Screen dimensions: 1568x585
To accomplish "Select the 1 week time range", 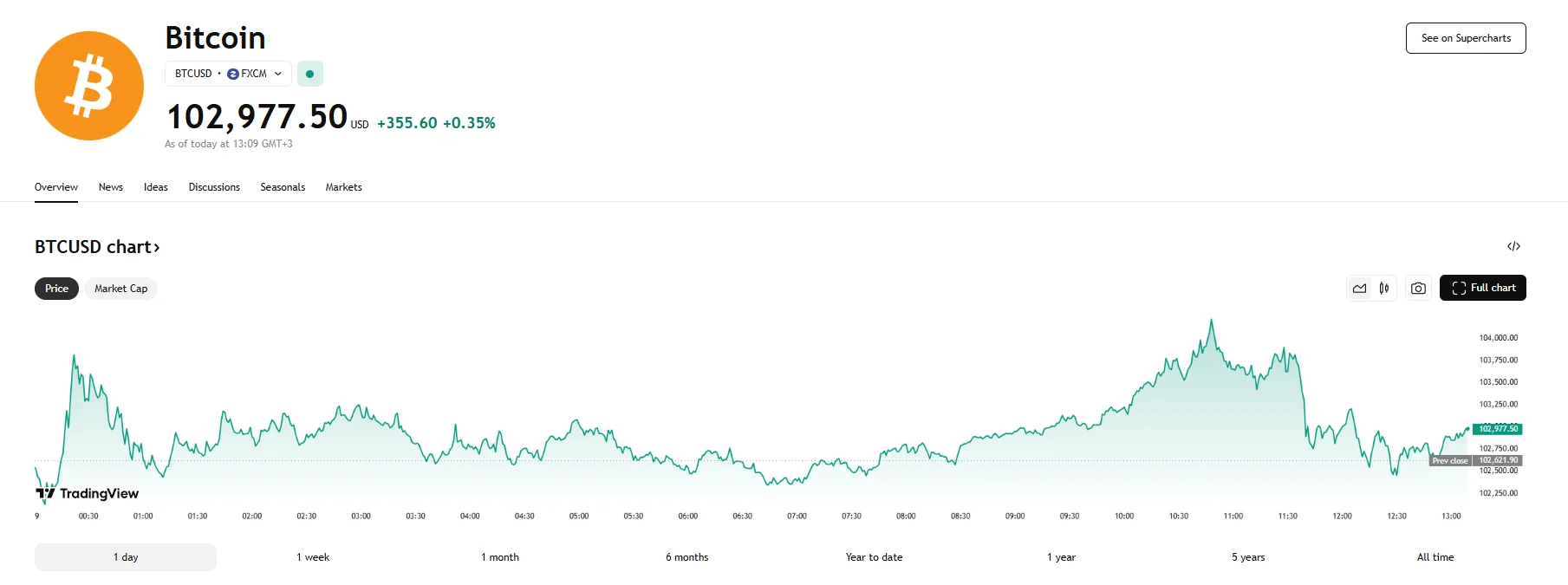I will 313,557.
